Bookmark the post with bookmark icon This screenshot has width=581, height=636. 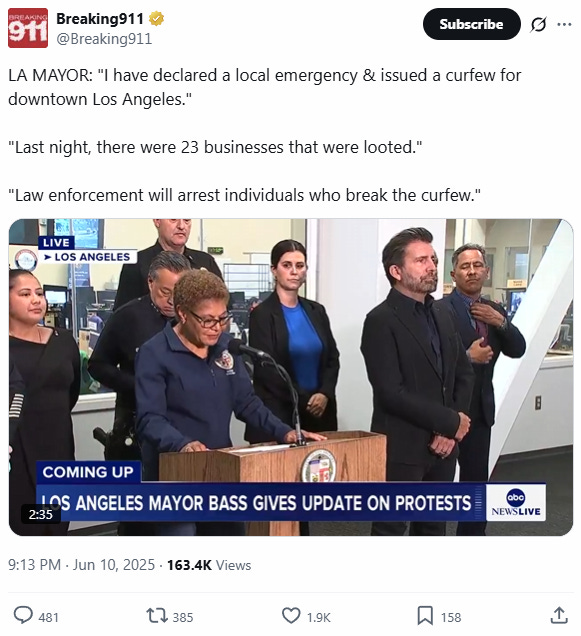(x=425, y=616)
